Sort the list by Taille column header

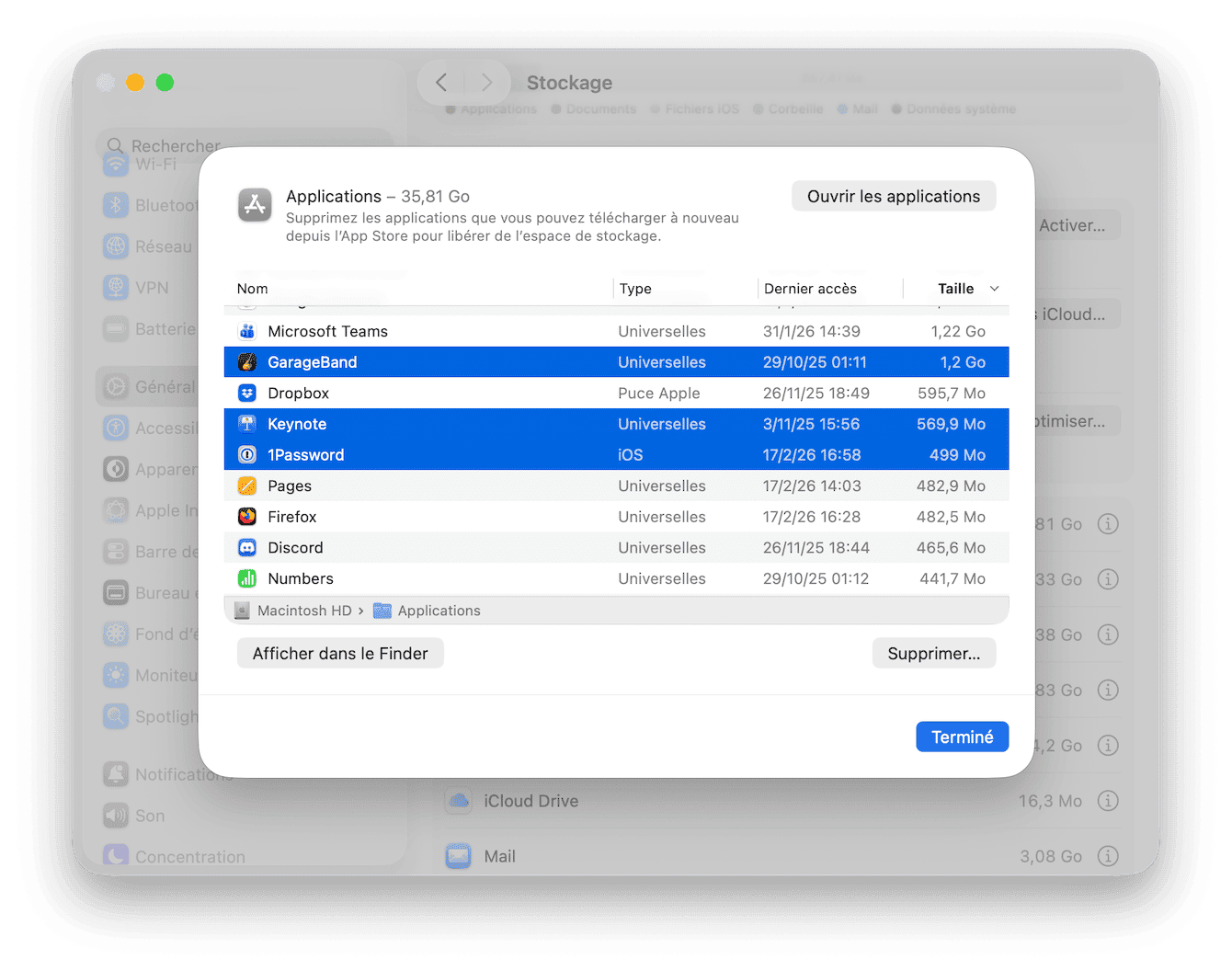point(955,289)
